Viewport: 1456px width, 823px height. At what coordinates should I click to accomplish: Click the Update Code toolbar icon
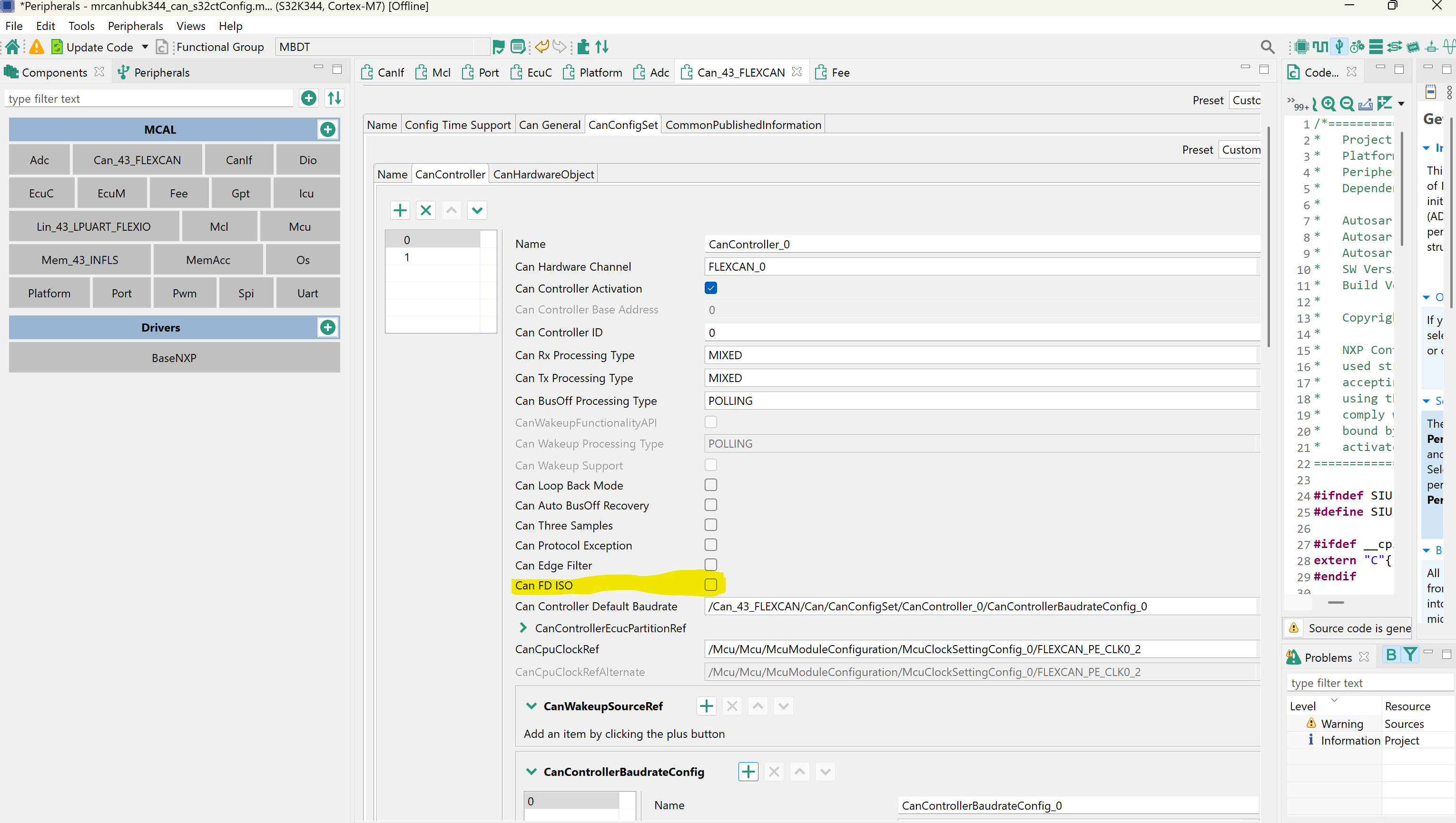[x=58, y=46]
